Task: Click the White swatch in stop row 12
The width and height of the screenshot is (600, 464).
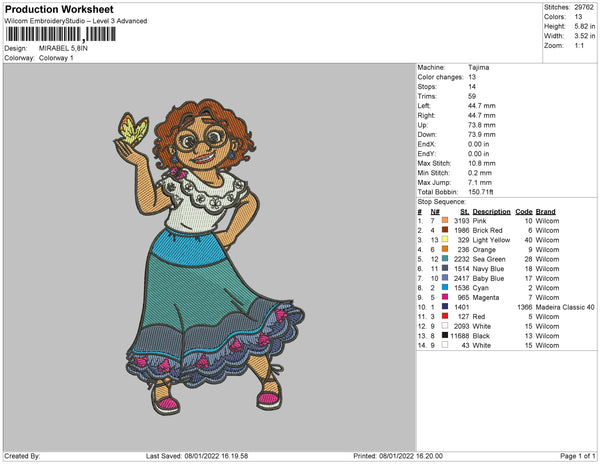Action: [x=445, y=326]
